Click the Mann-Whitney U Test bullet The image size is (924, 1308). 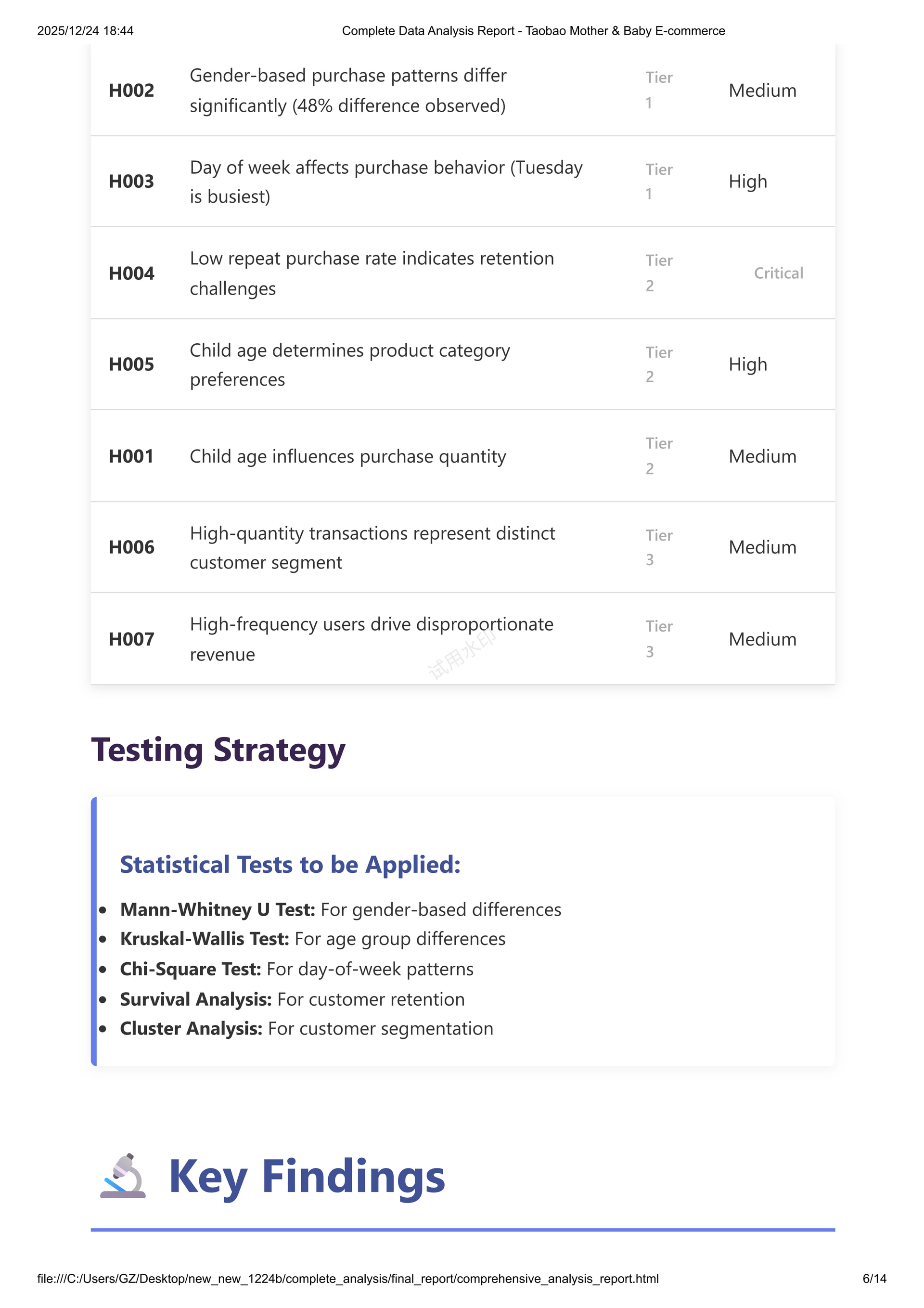pos(341,909)
